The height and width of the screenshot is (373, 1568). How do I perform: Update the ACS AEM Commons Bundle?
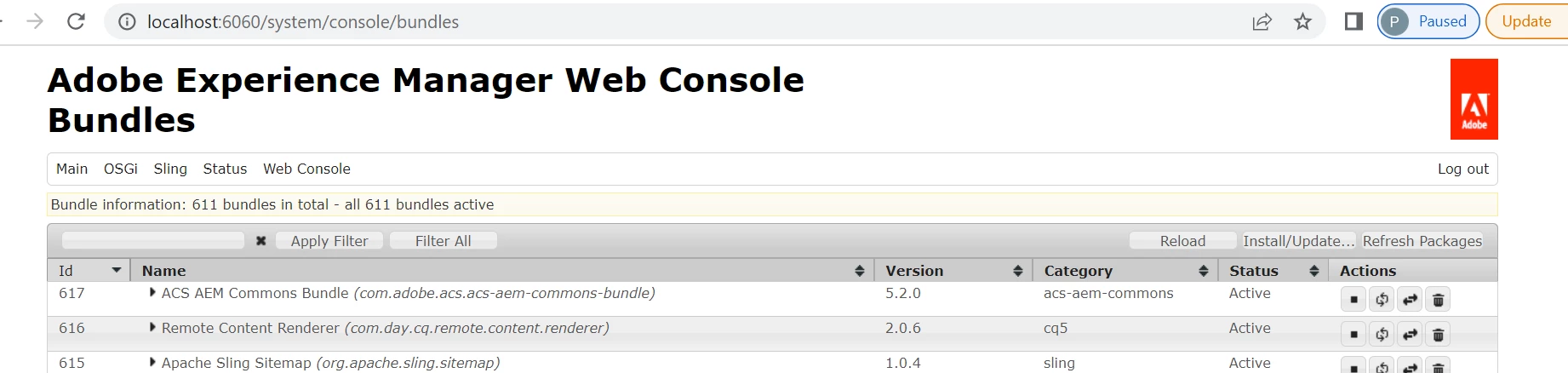click(1410, 300)
